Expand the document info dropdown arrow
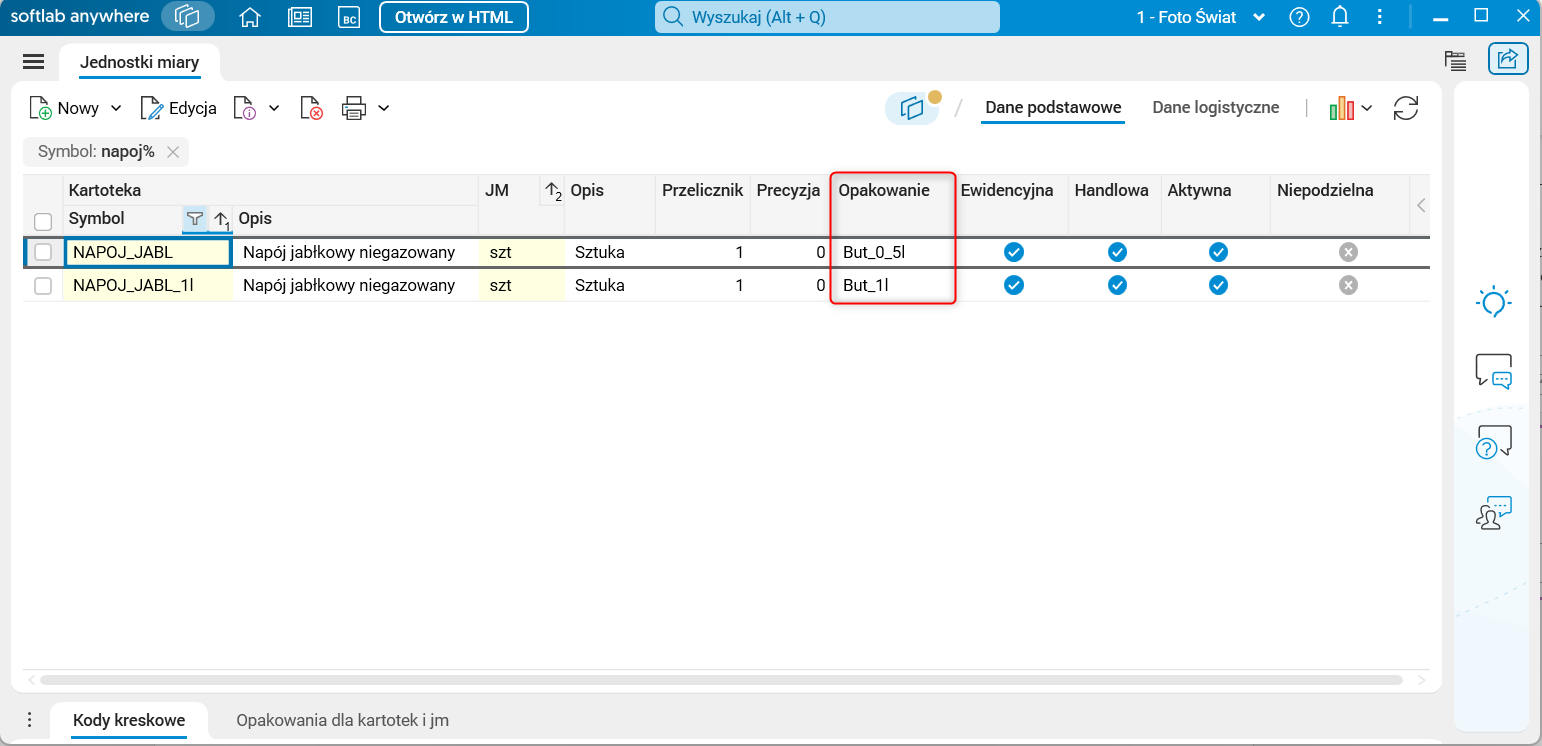Image resolution: width=1542 pixels, height=746 pixels. [x=274, y=108]
